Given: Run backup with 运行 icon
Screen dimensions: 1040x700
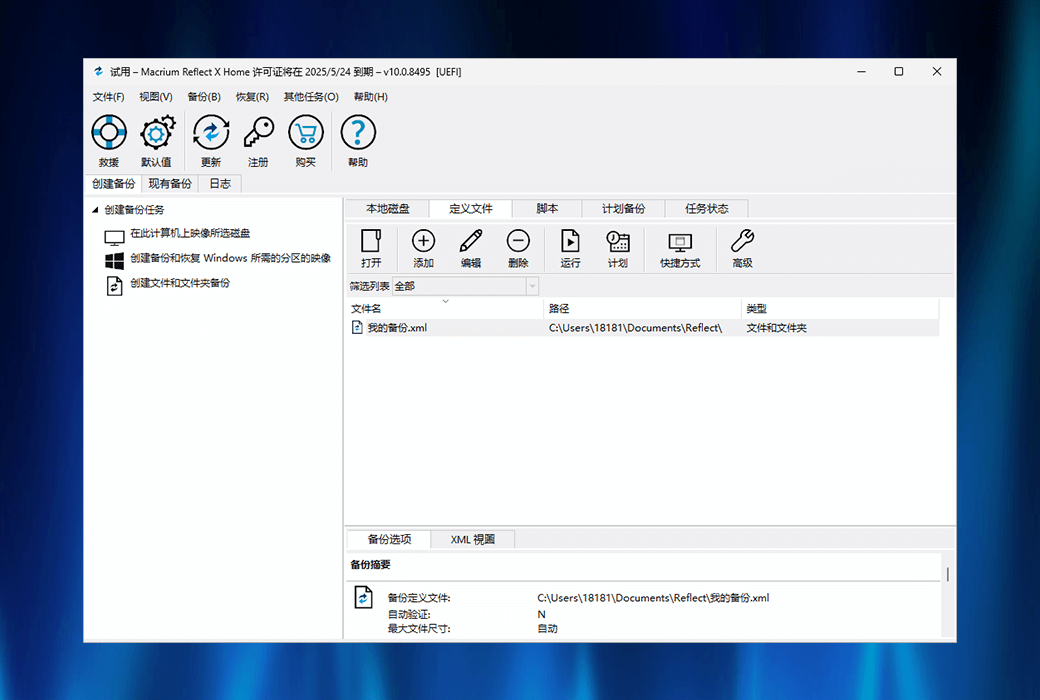Looking at the screenshot, I should pos(570,241).
